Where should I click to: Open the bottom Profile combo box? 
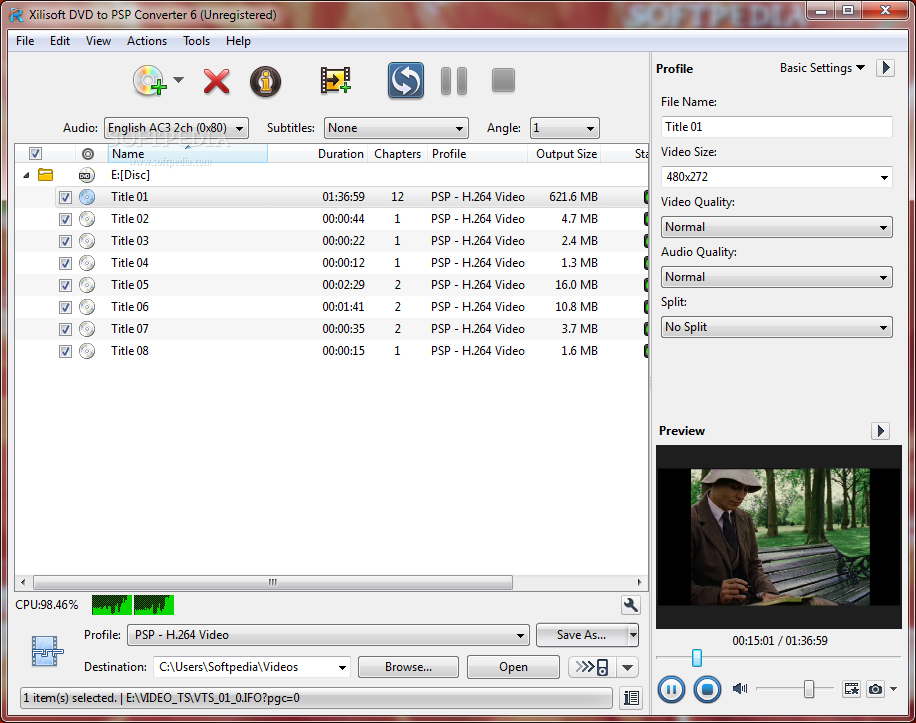[328, 635]
